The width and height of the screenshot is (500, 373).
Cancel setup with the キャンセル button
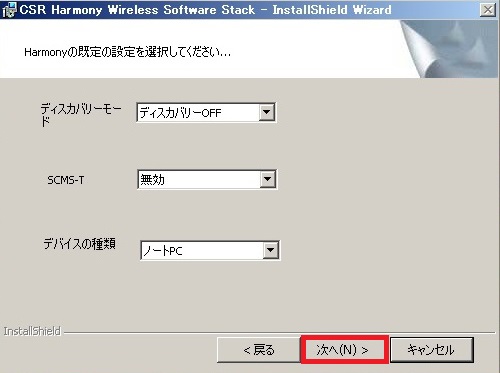pos(432,349)
